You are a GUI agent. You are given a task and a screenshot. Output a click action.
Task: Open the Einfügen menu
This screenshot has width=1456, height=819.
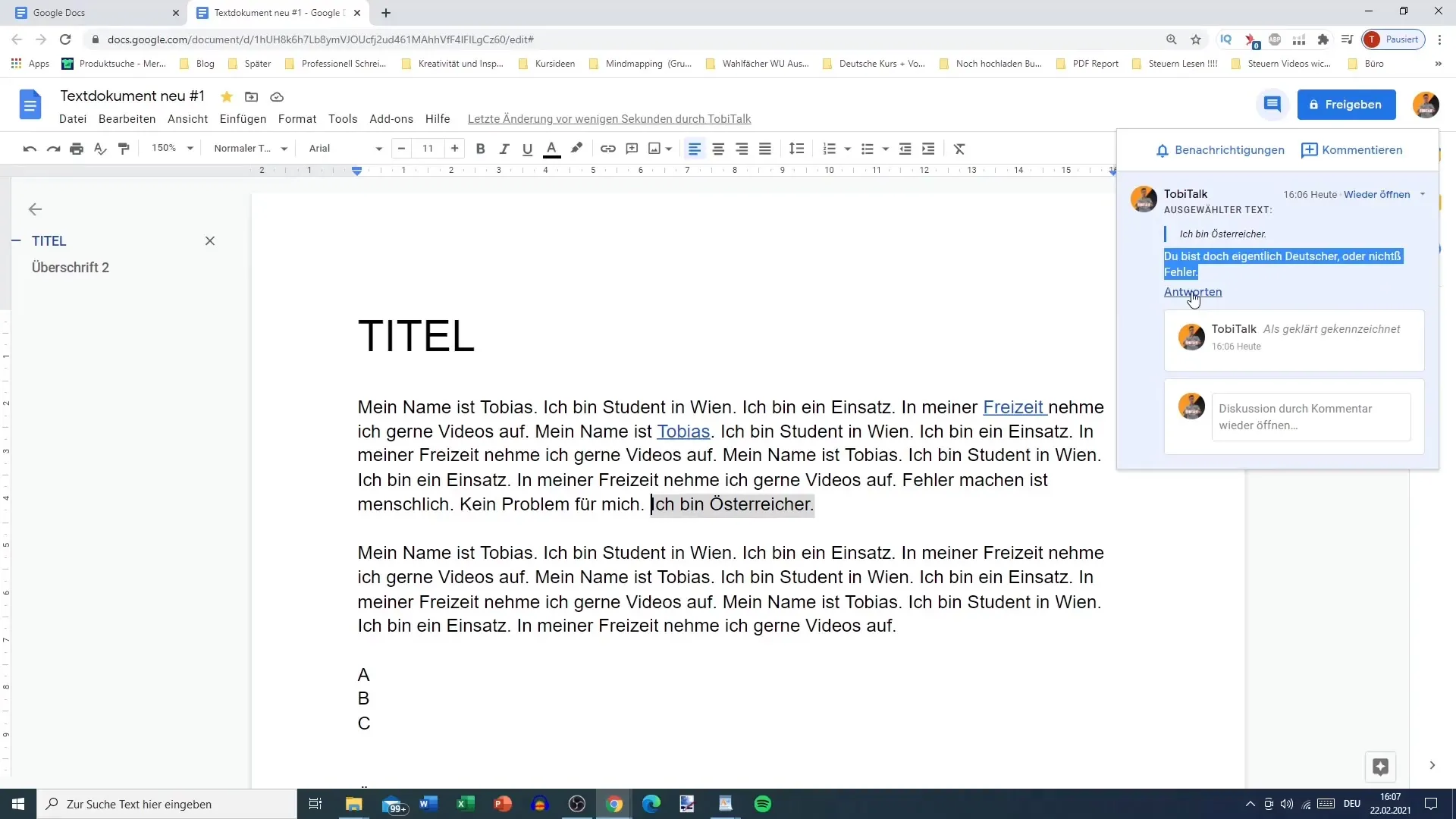242,118
